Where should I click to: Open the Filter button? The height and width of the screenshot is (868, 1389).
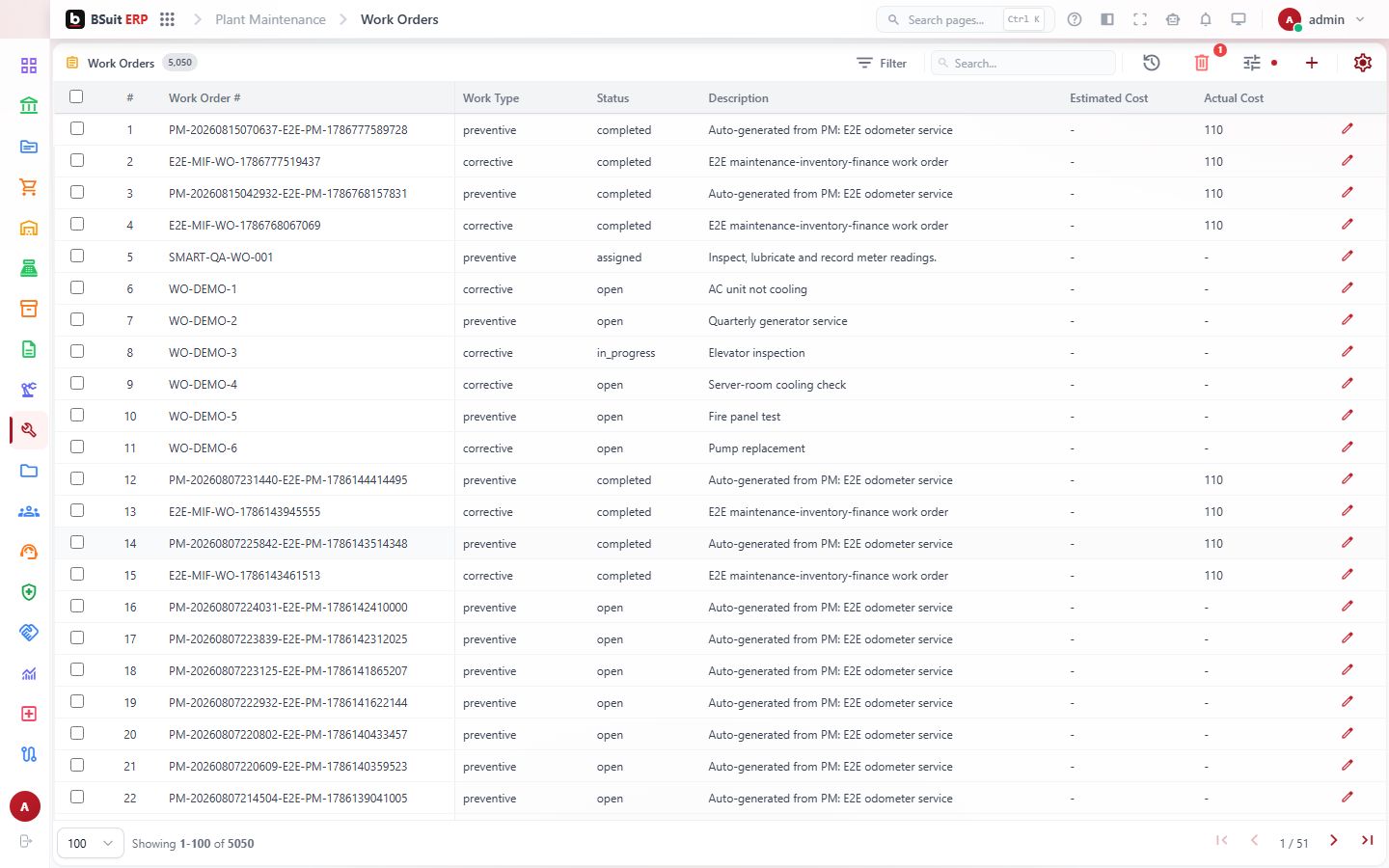tap(882, 63)
